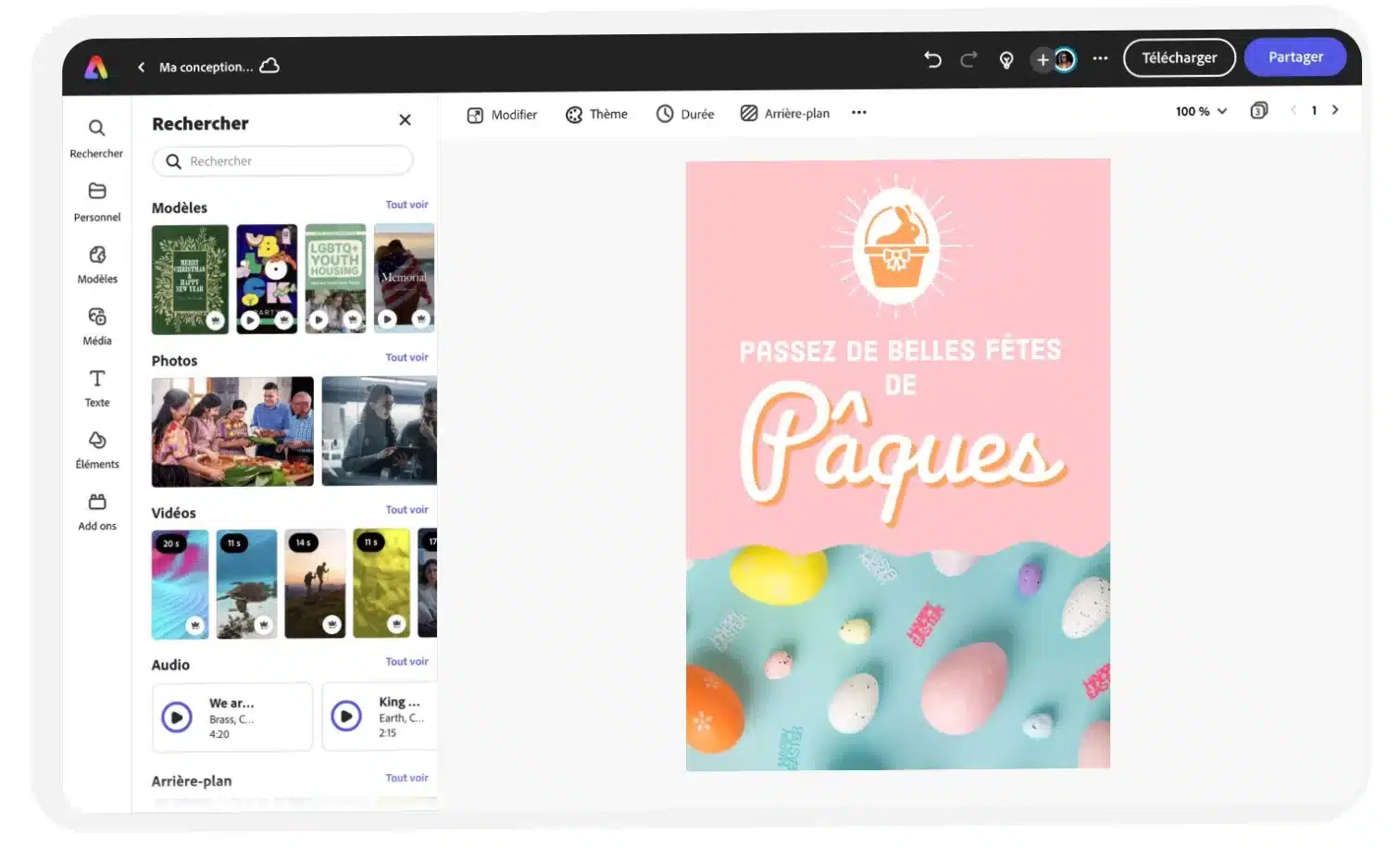Open the Média panel in sidebar
1400x848 pixels.
point(97,326)
